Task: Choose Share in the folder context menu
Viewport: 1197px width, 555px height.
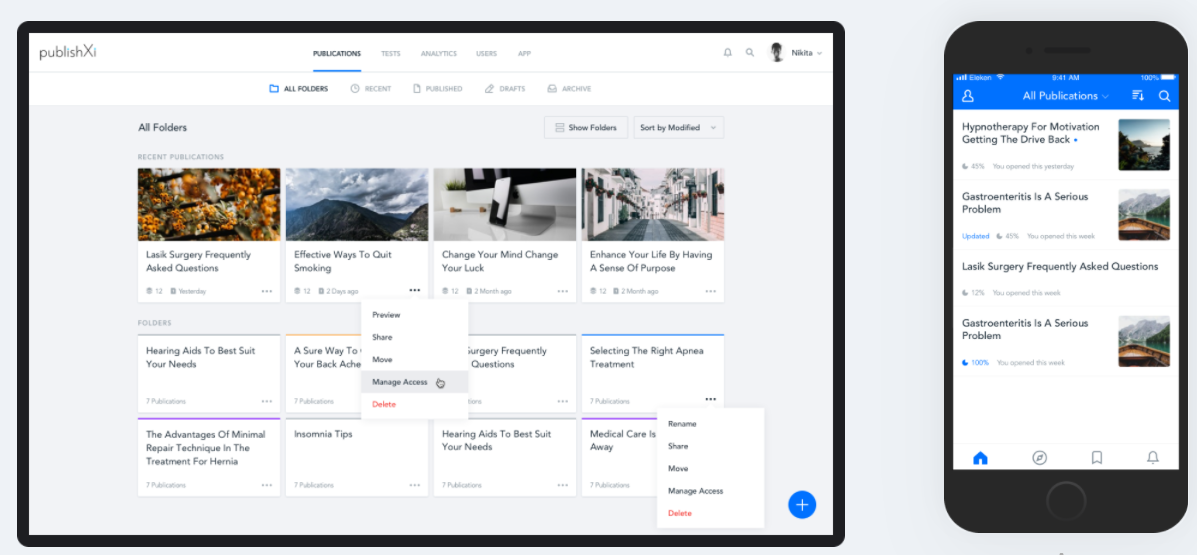Action: coord(711,446)
